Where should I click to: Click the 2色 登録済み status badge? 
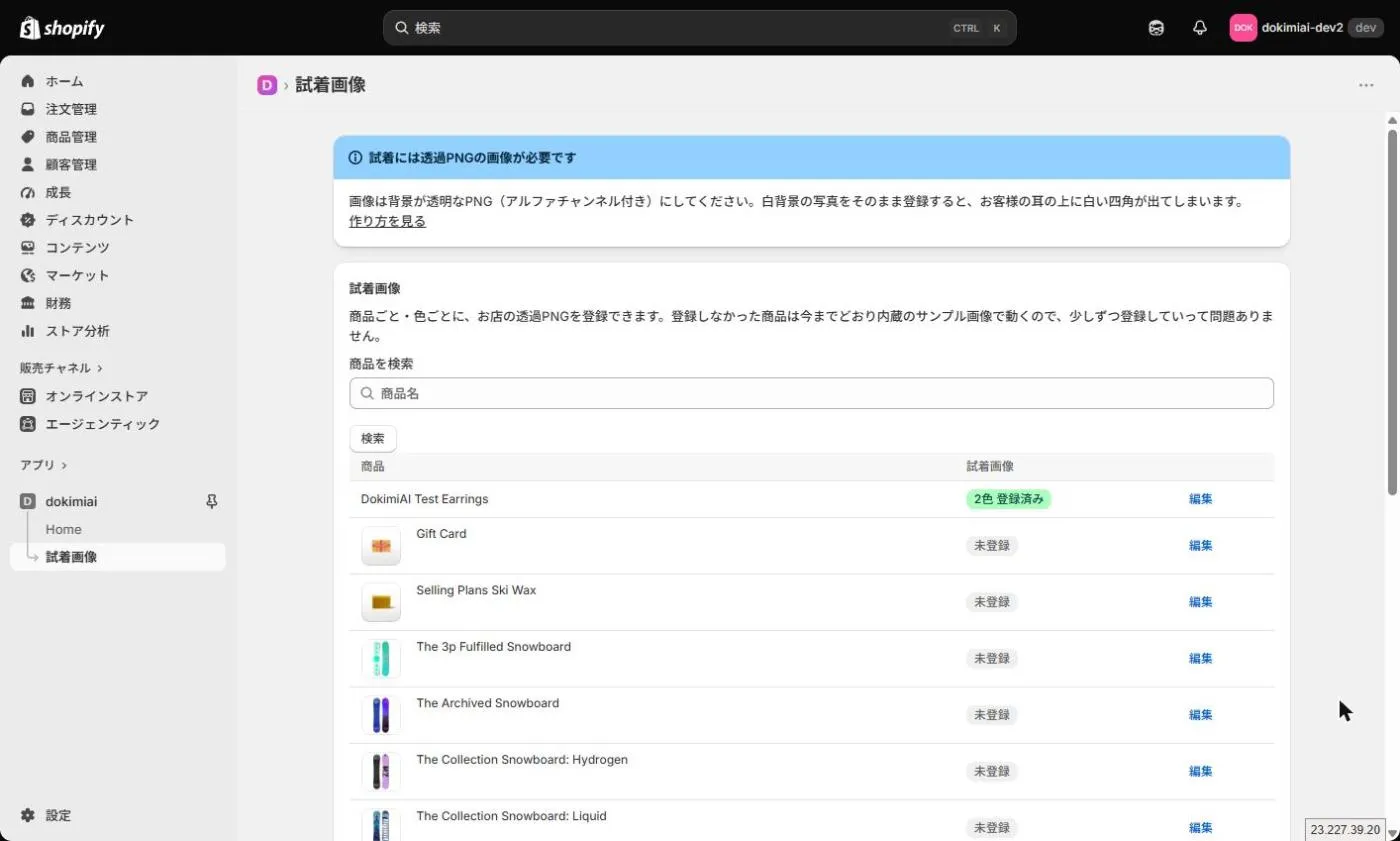tap(1008, 499)
